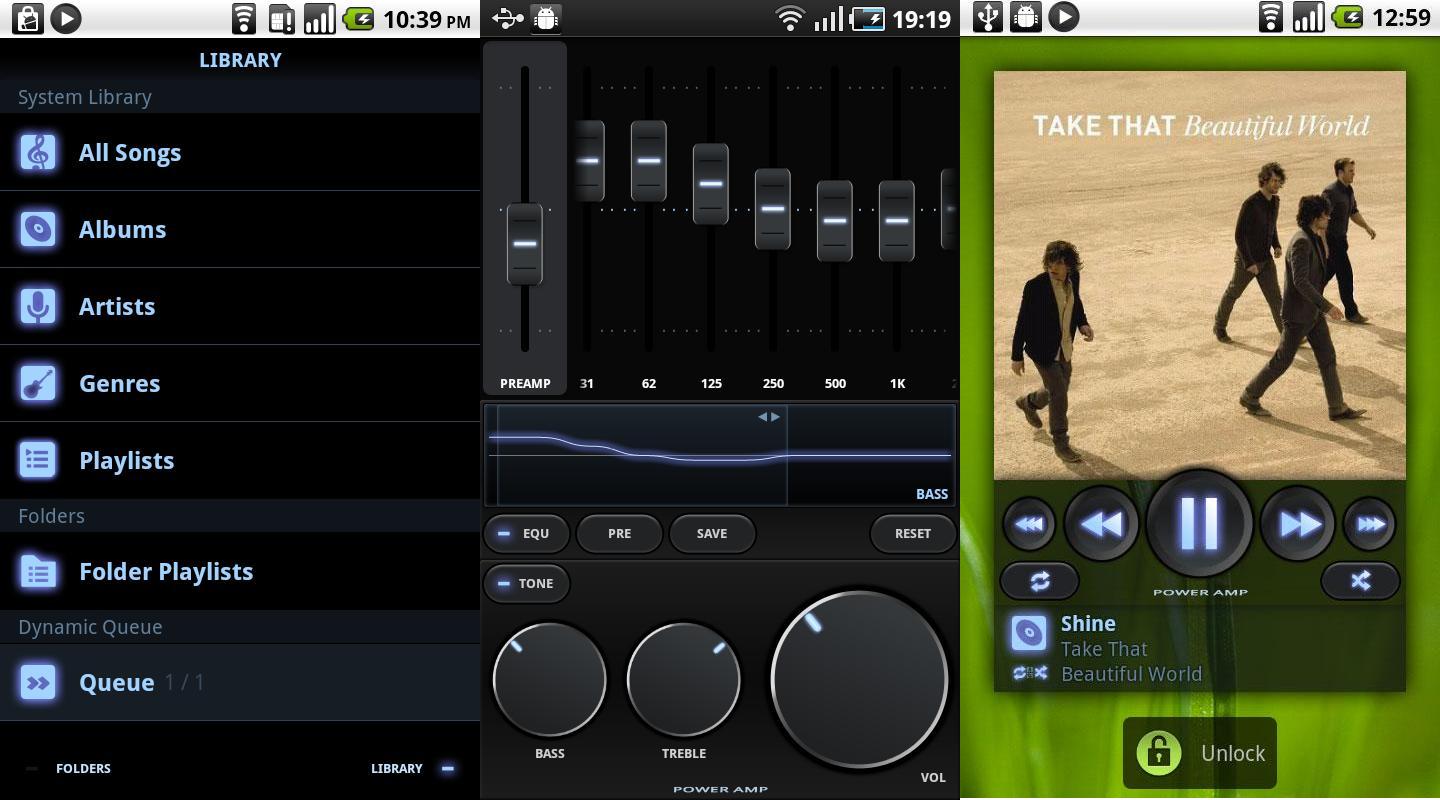Click the SAVE preset button
Image resolution: width=1440 pixels, height=800 pixels.
[x=712, y=533]
